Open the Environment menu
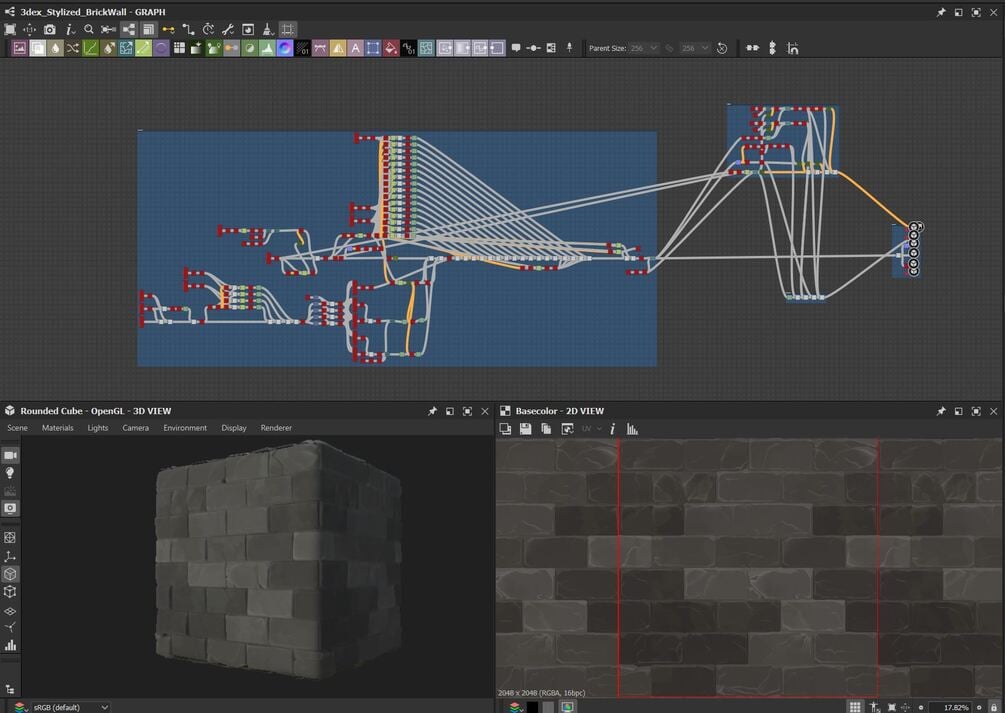The width and height of the screenshot is (1005, 713). [x=185, y=428]
